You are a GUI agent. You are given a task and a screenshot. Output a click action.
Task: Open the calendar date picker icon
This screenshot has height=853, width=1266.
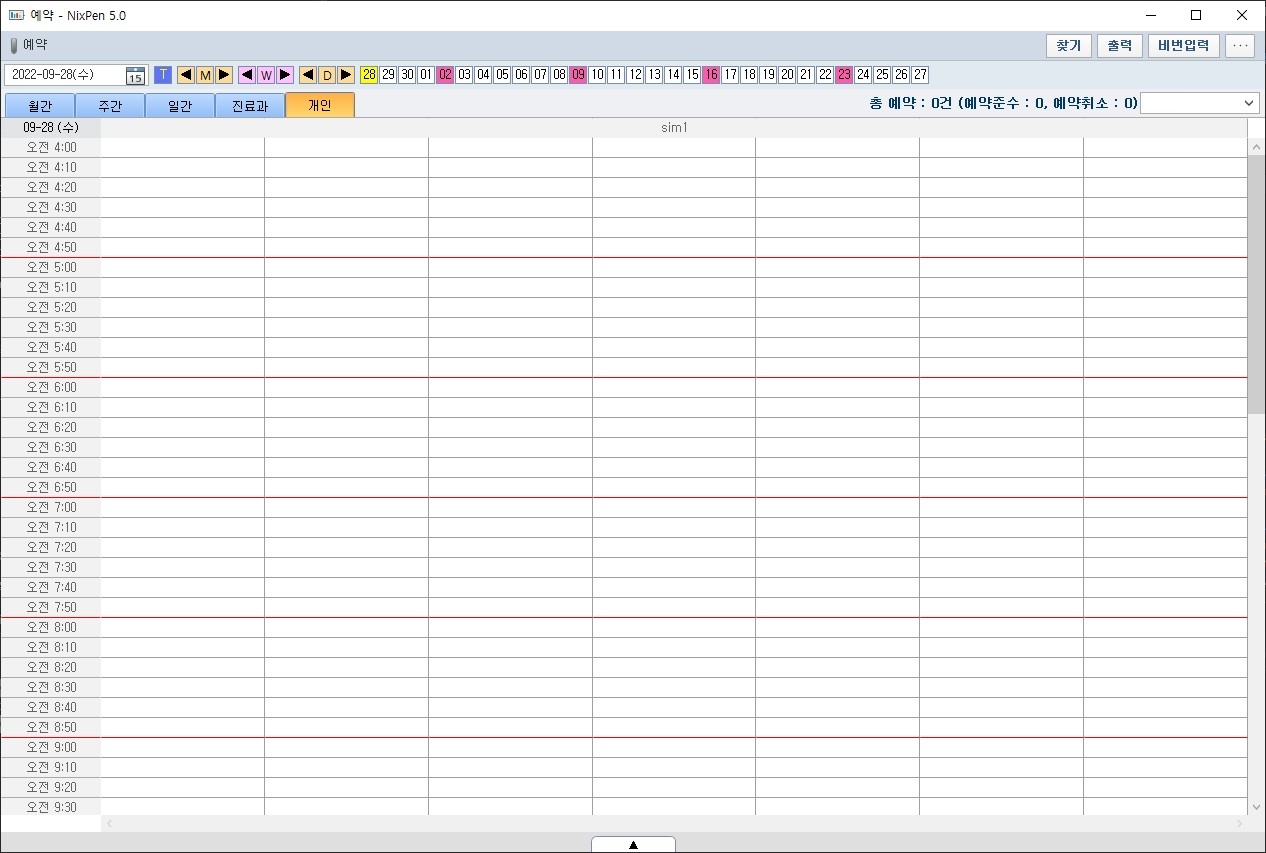[x=135, y=76]
